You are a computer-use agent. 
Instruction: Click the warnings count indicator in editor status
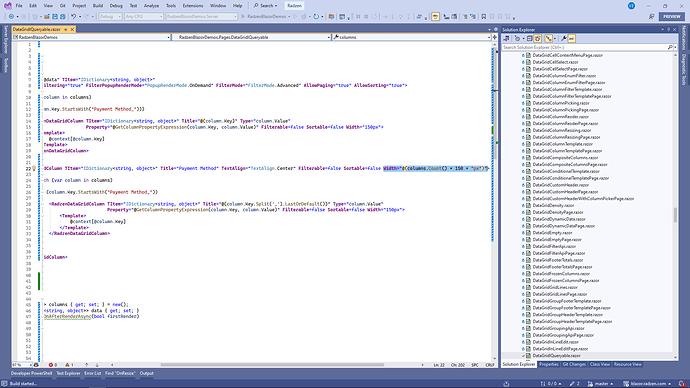[x=69, y=365]
